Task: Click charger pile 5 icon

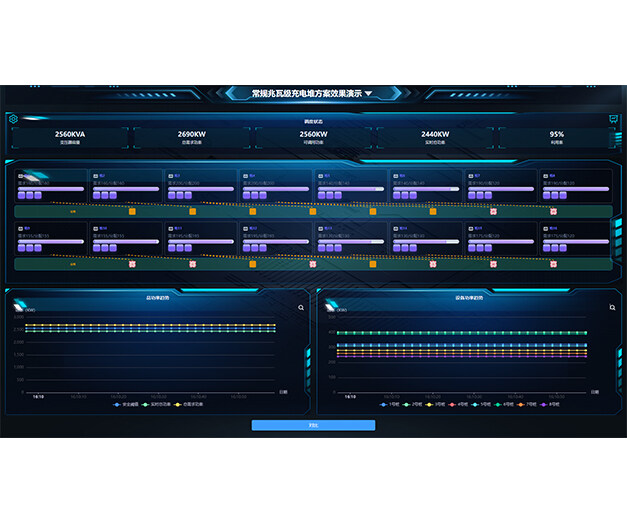Action: [x=321, y=176]
